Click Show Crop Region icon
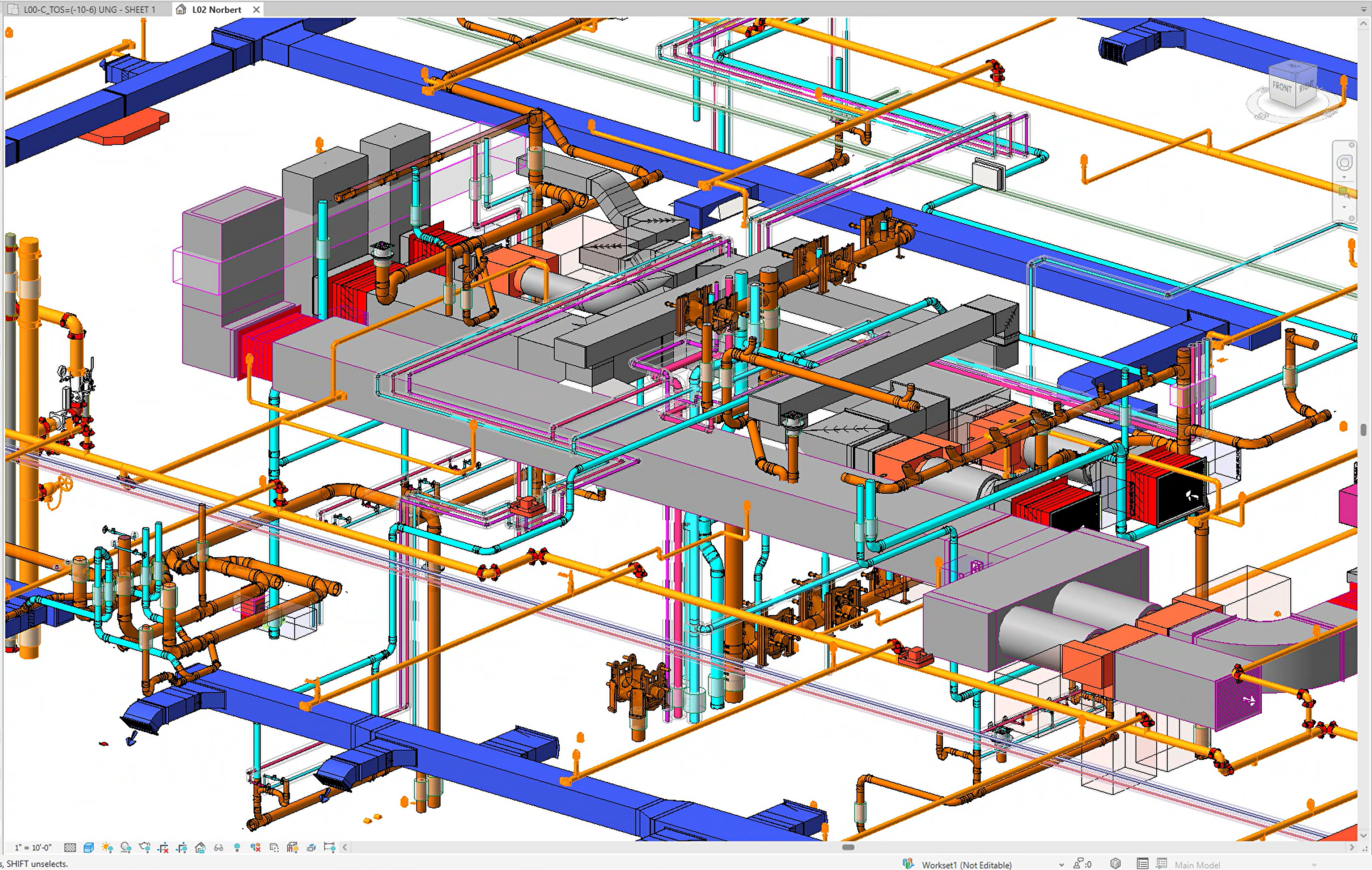Image resolution: width=1372 pixels, height=870 pixels. 182,848
